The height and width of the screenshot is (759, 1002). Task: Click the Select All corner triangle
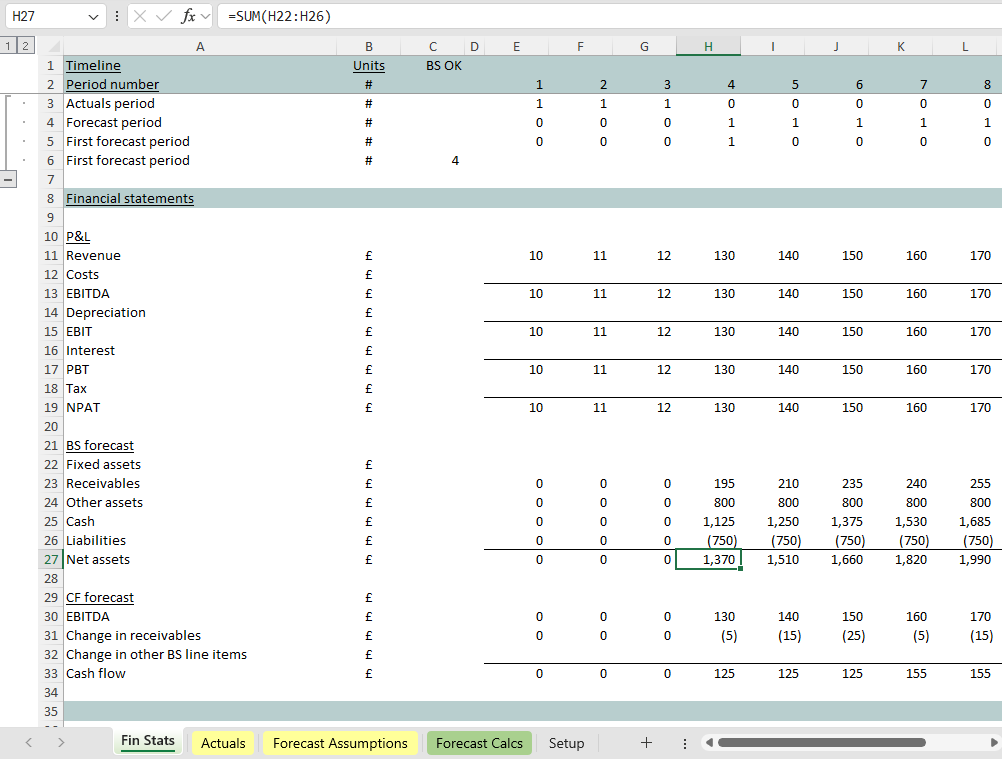coord(54,47)
